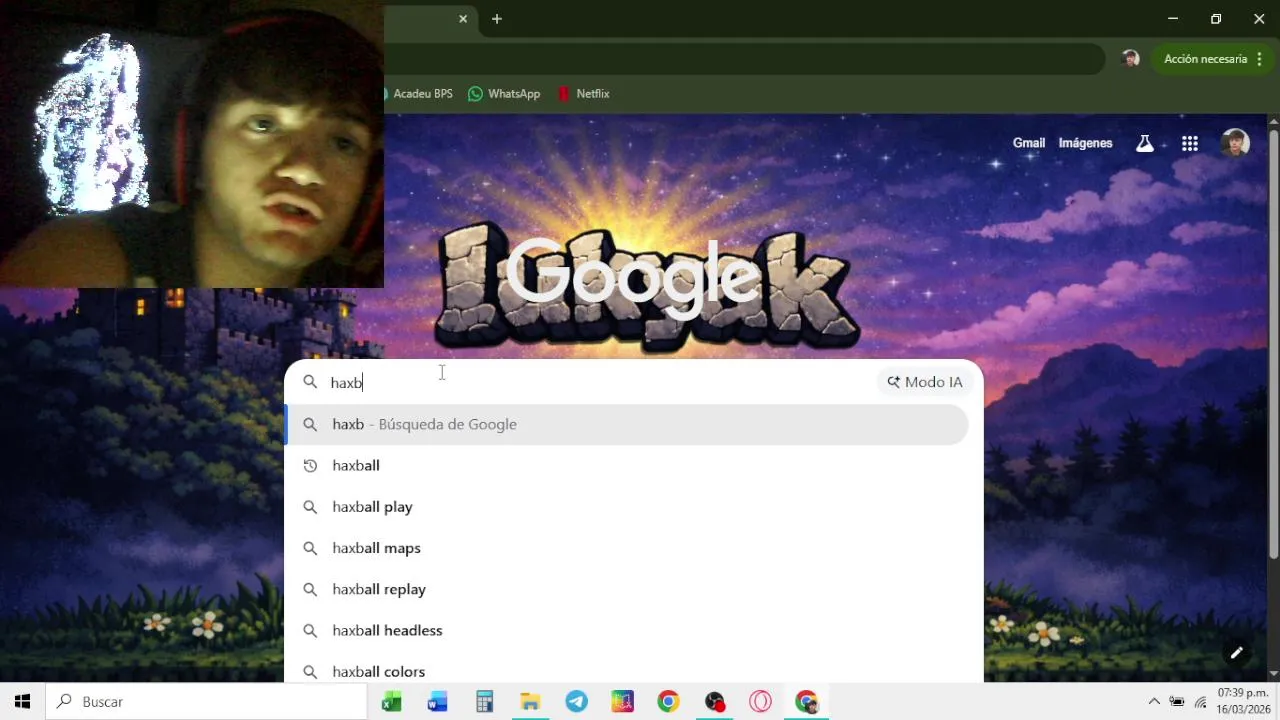Open the Google apps grid icon
The height and width of the screenshot is (720, 1280).
1190,143
